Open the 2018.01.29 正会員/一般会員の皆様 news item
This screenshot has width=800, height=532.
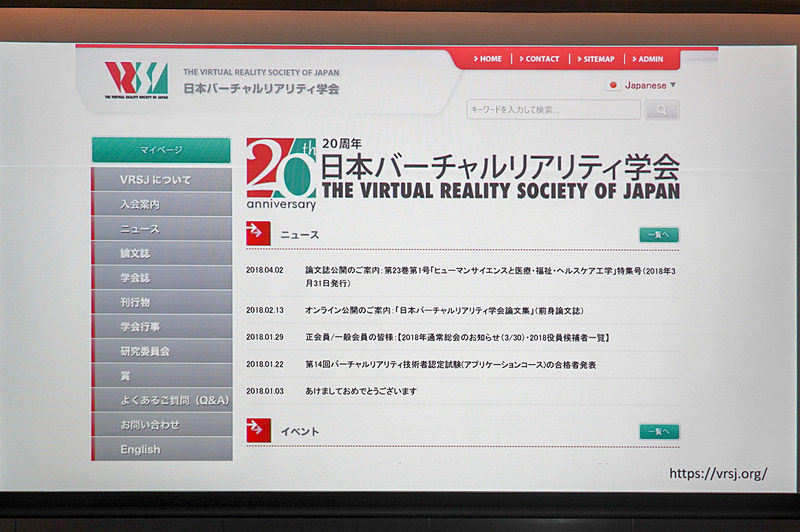tap(457, 337)
